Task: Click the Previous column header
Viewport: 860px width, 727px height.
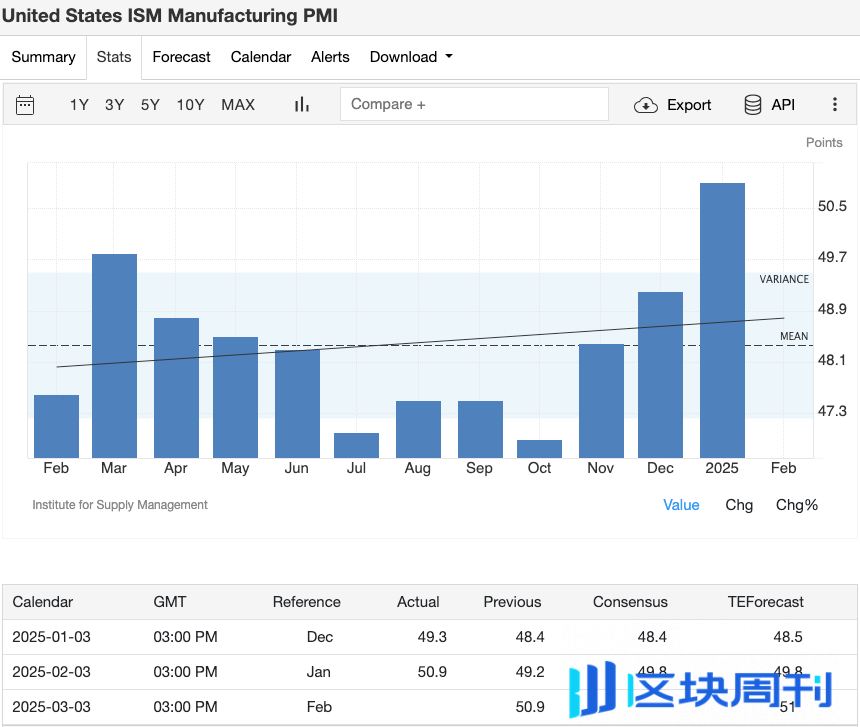Action: [512, 602]
